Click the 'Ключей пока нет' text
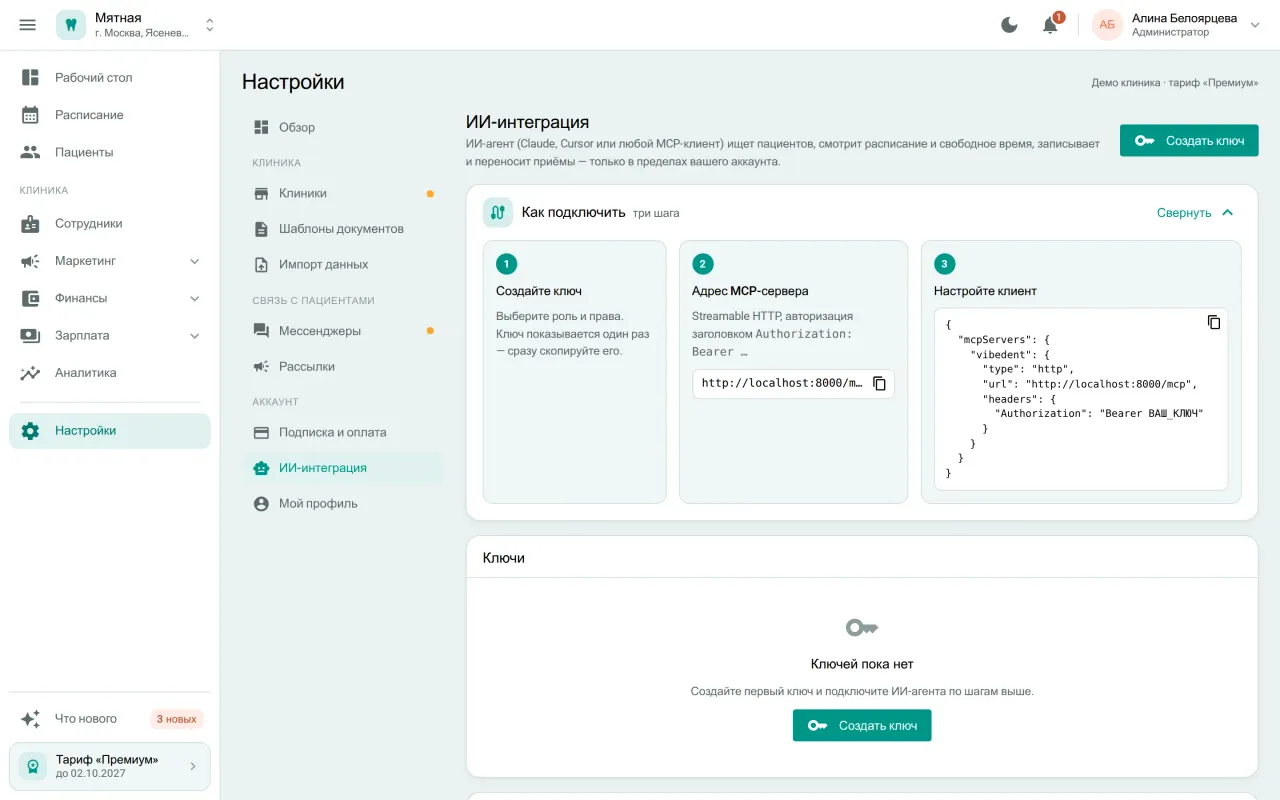The width and height of the screenshot is (1280, 800). (x=862, y=664)
